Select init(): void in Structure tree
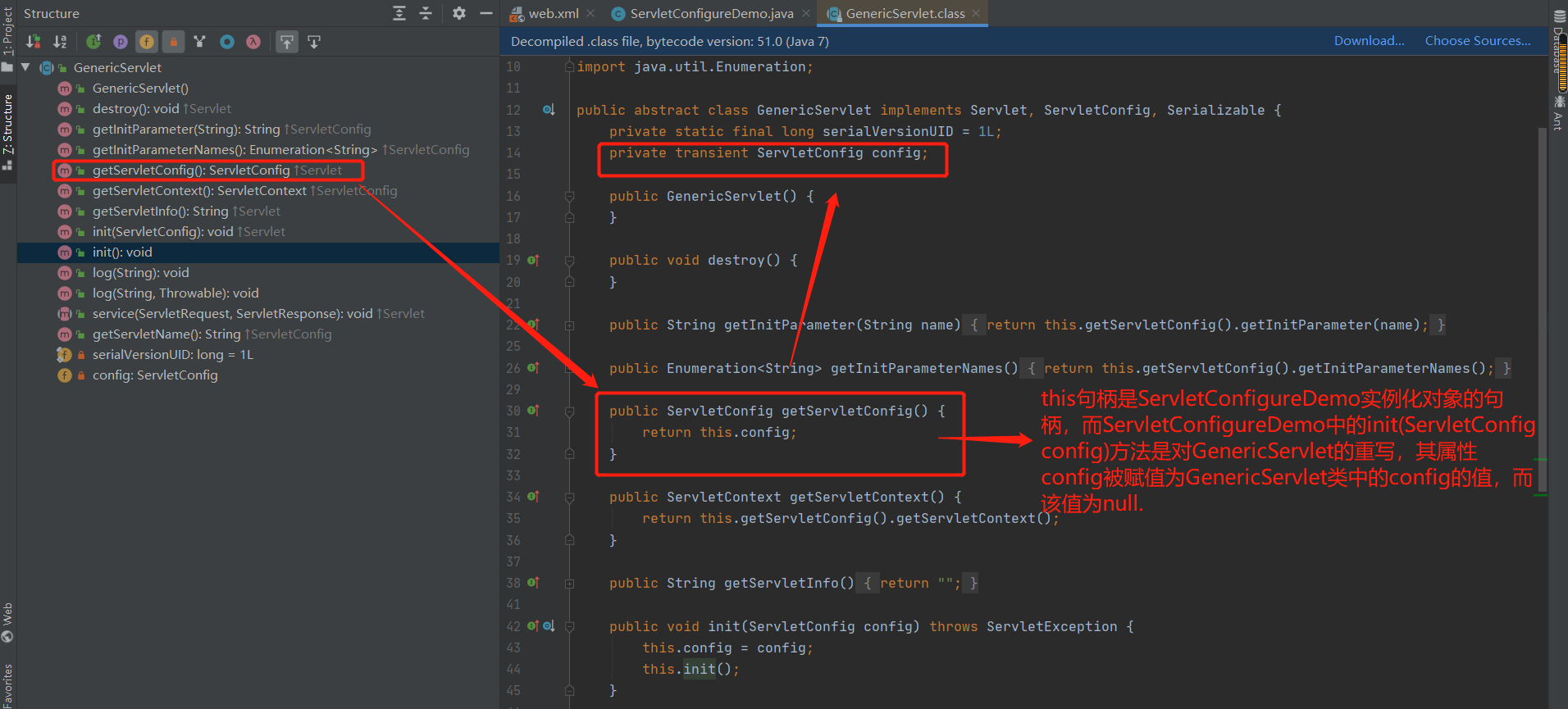Screen dimensions: 1568x709 122,252
